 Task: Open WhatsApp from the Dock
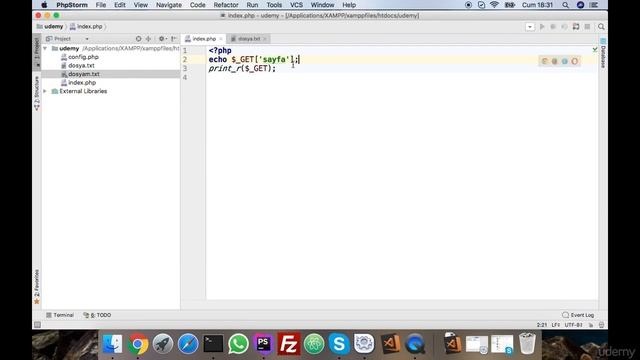pos(238,344)
